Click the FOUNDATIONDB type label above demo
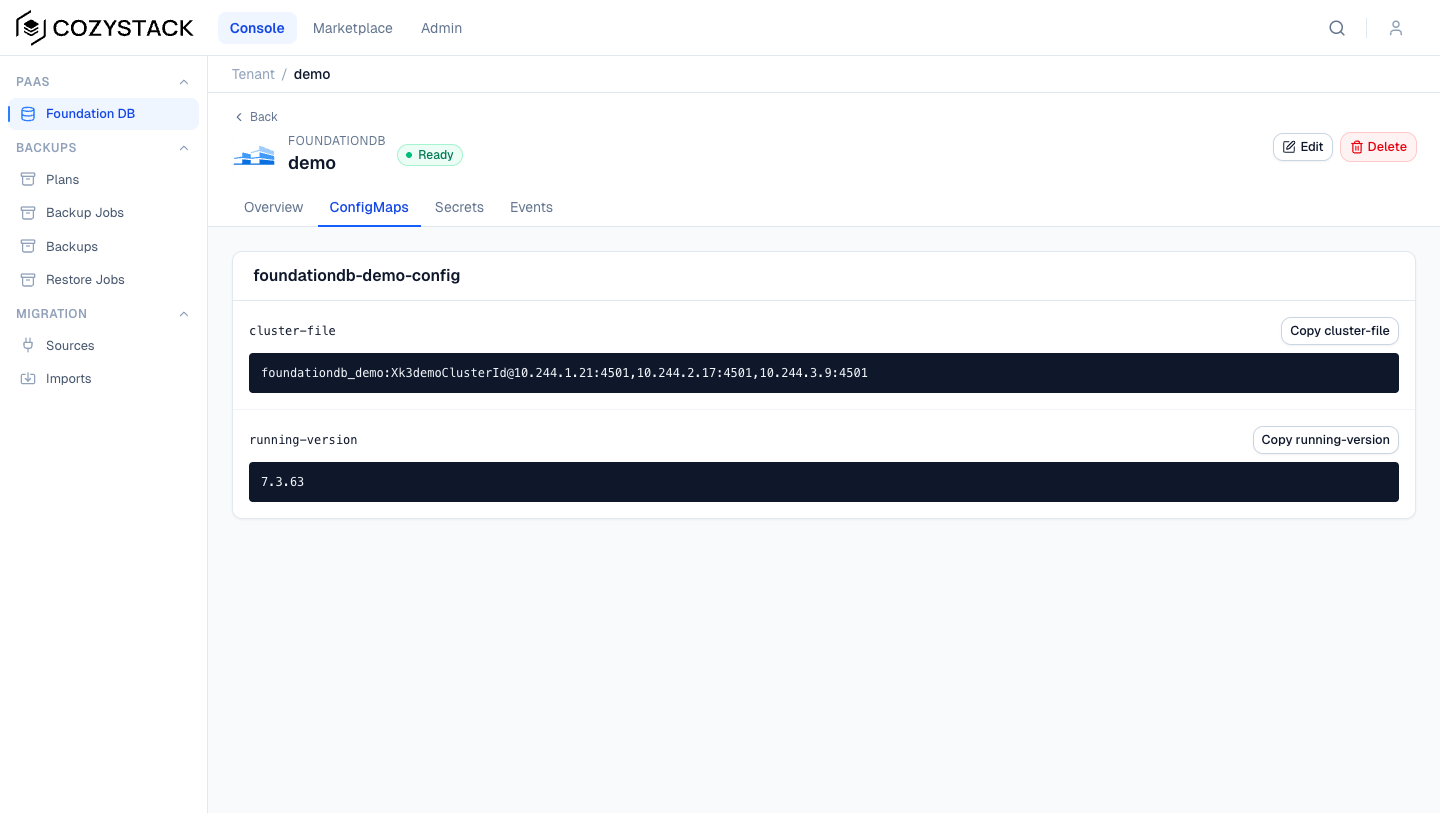 (x=337, y=141)
